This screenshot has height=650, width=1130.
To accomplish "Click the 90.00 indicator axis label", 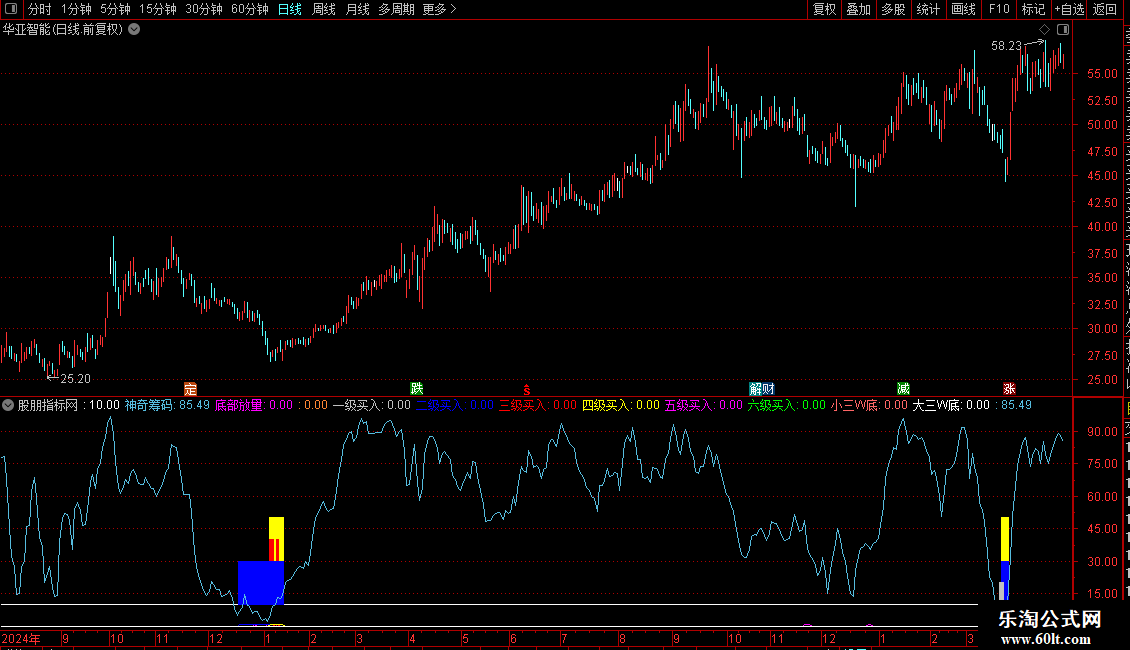I will click(1103, 432).
